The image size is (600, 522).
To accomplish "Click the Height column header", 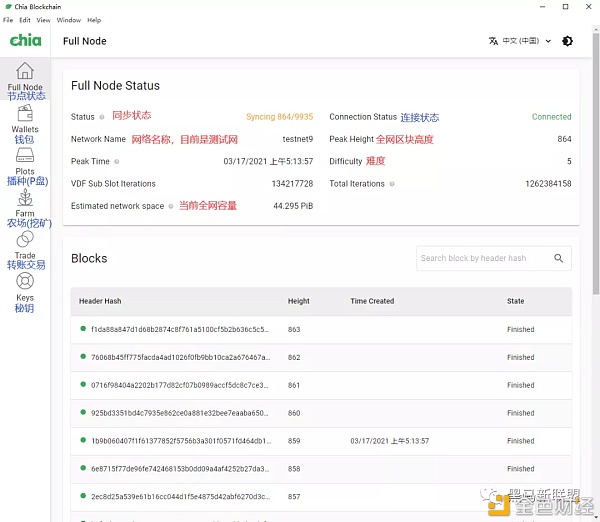I will [298, 301].
